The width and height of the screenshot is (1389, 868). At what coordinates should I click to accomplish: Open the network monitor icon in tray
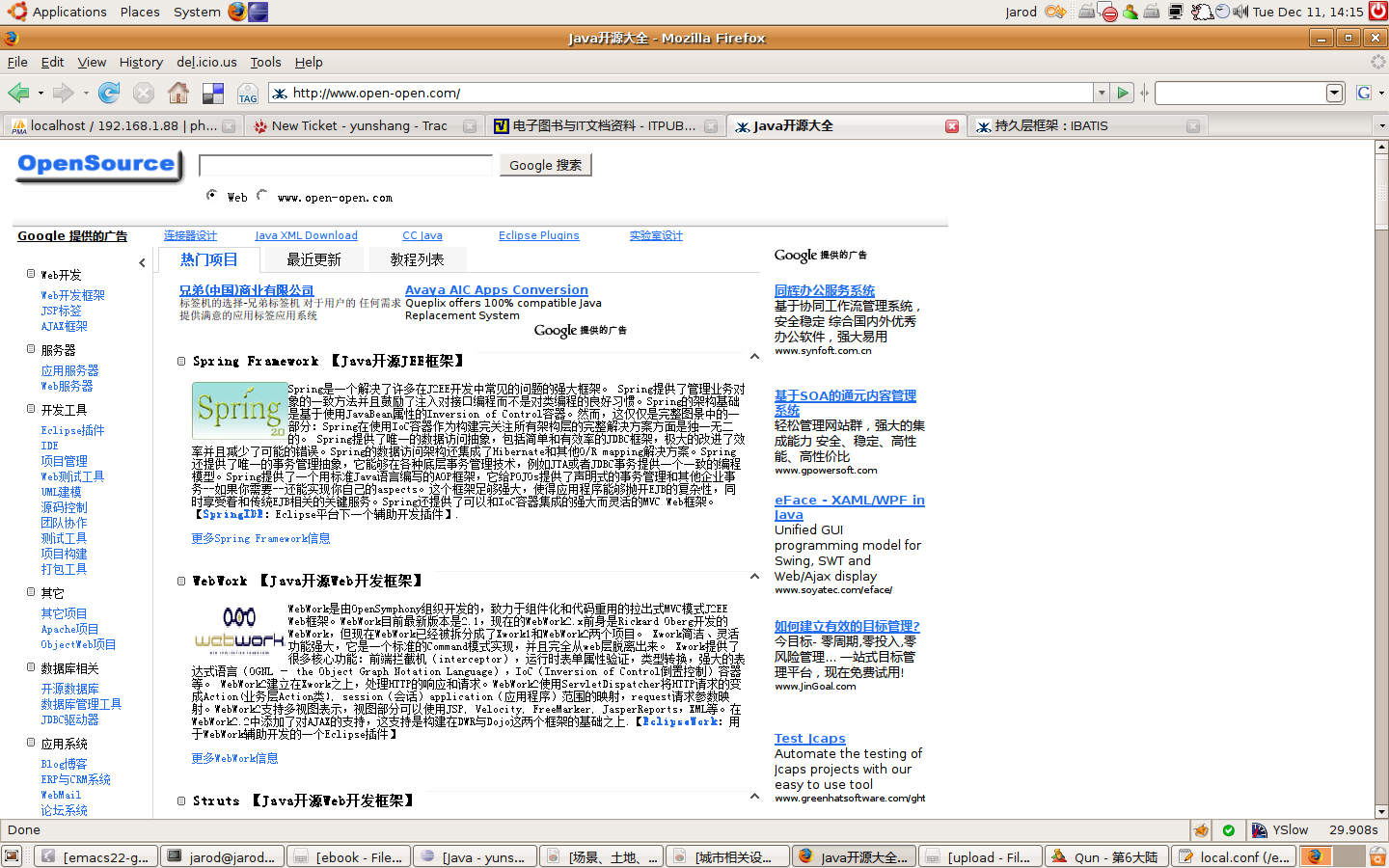click(1176, 12)
